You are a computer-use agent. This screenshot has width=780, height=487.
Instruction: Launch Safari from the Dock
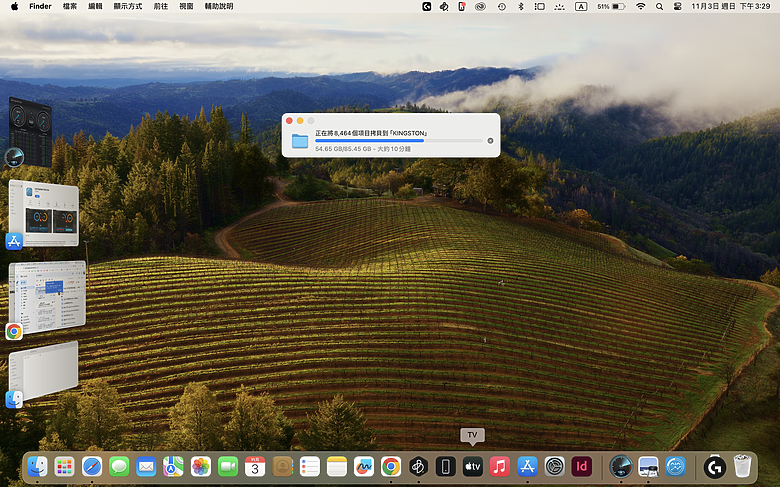(92, 467)
